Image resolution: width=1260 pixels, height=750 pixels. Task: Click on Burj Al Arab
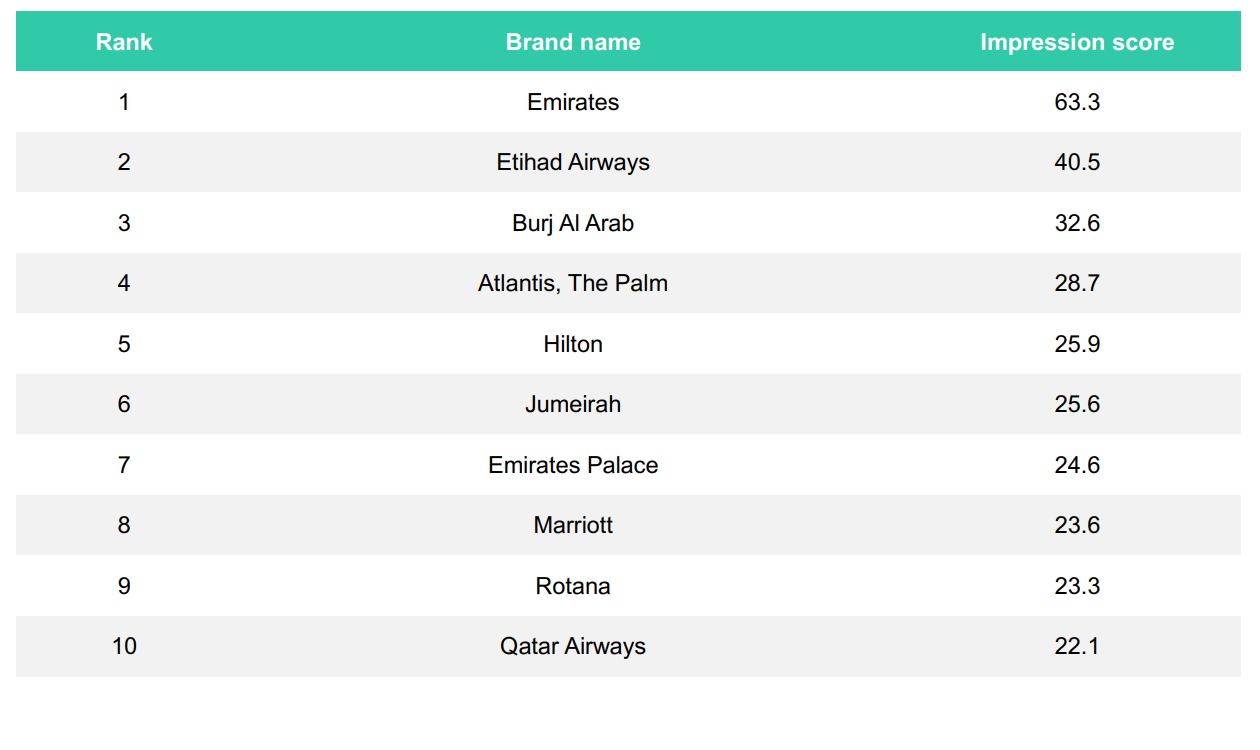coord(573,223)
